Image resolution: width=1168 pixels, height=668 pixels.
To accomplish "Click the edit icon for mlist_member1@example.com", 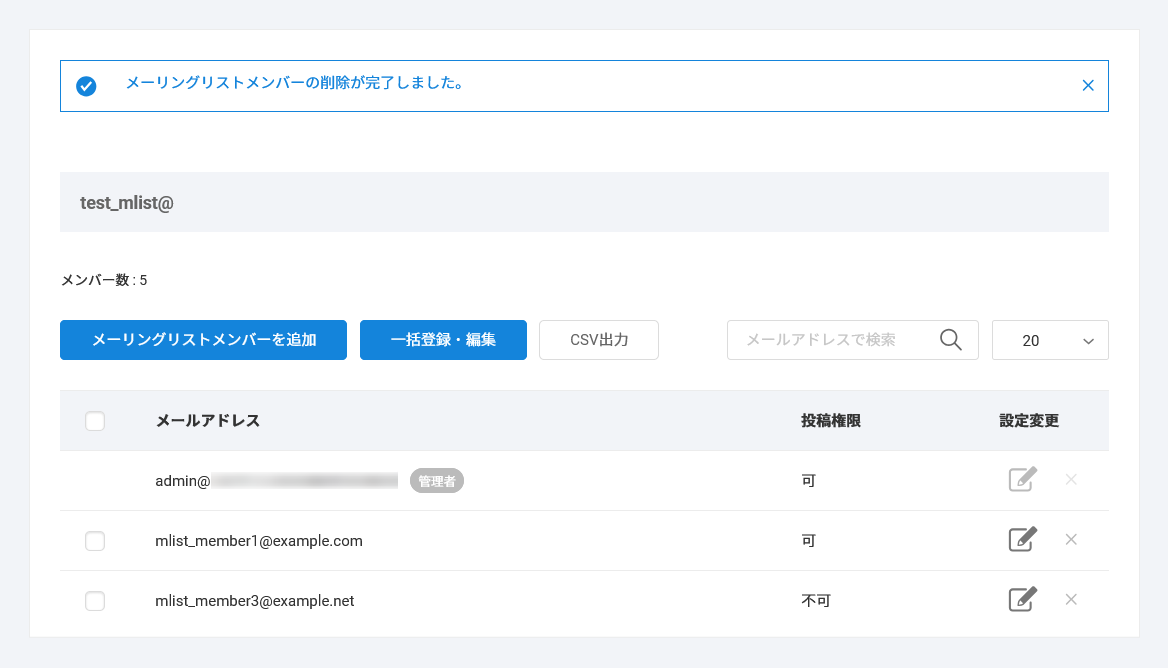I will [x=1021, y=540].
